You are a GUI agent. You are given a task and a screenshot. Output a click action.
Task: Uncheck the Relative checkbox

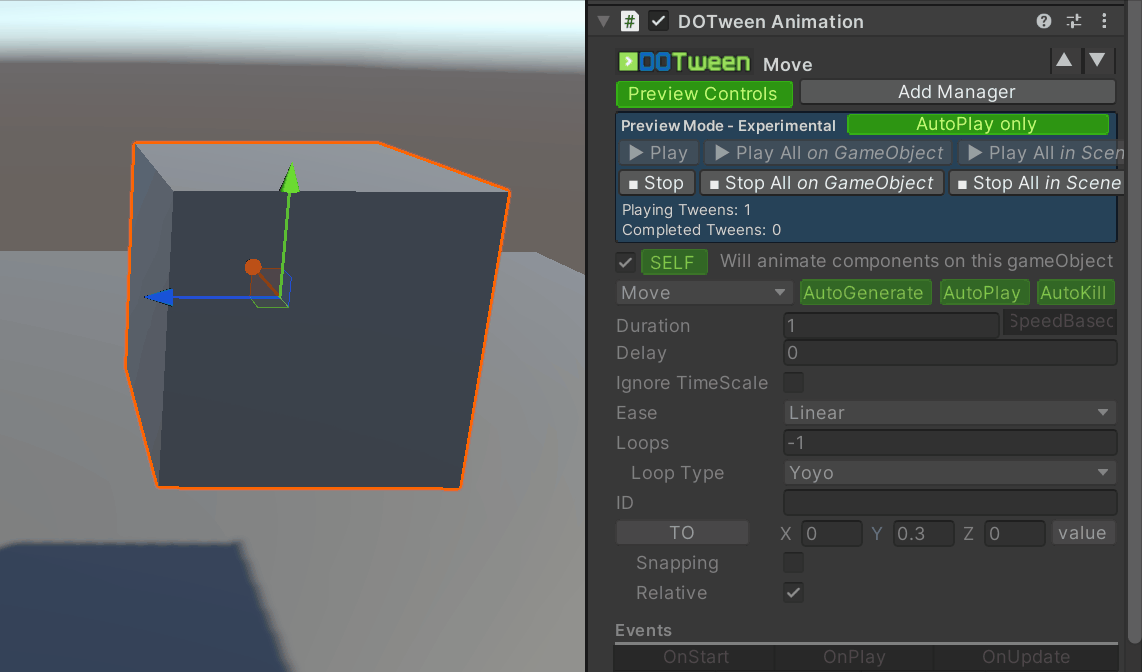pos(793,593)
